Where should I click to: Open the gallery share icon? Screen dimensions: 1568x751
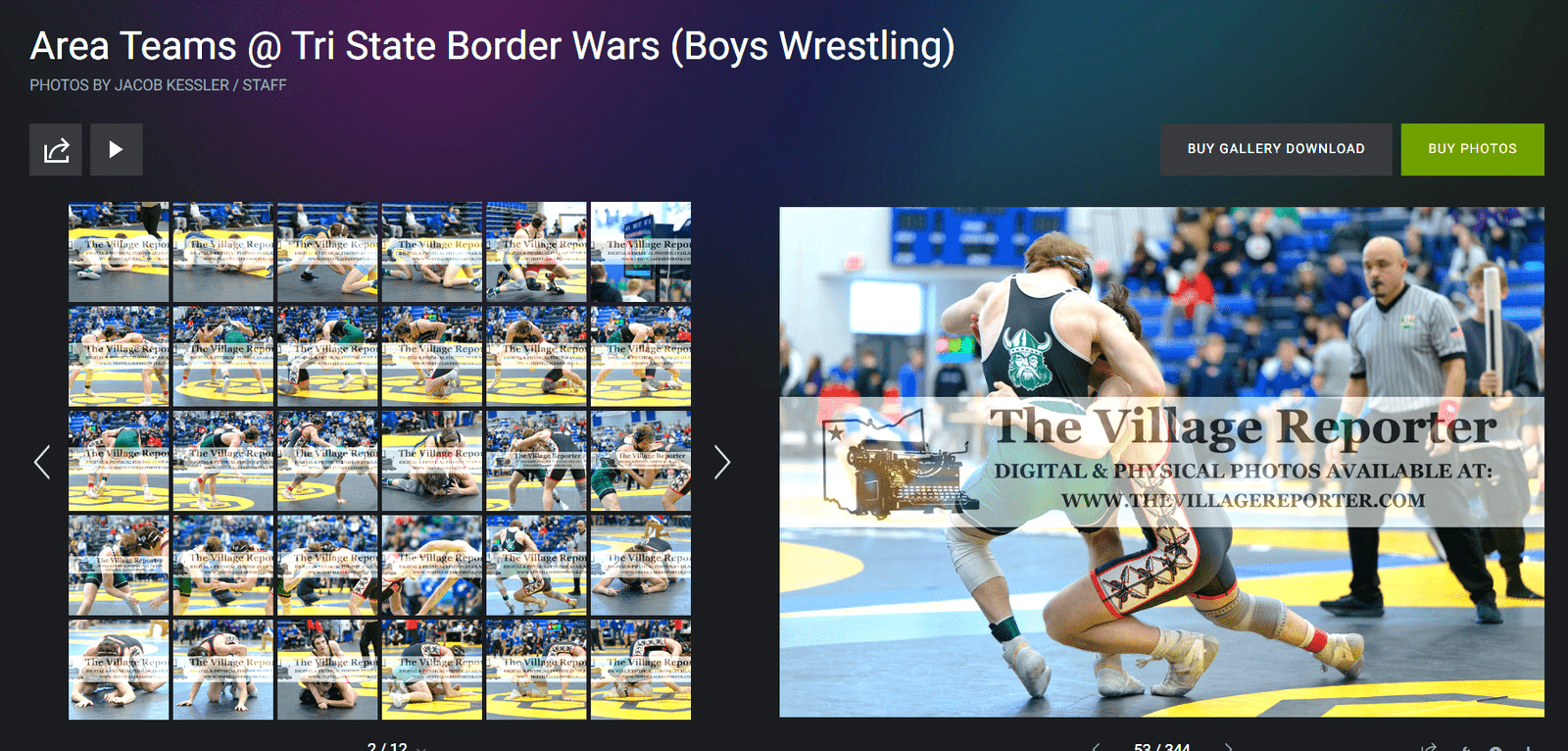[x=56, y=150]
